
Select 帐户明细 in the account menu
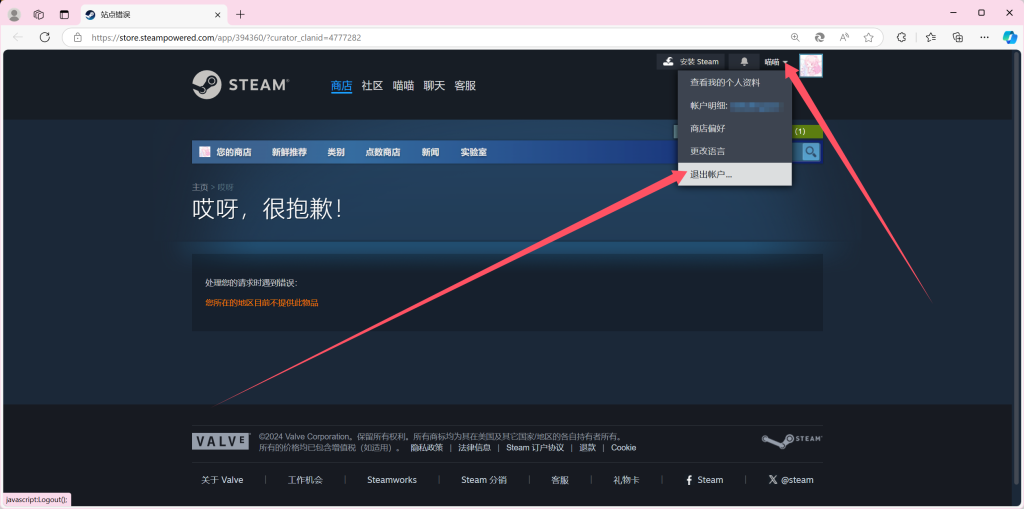tap(735, 106)
